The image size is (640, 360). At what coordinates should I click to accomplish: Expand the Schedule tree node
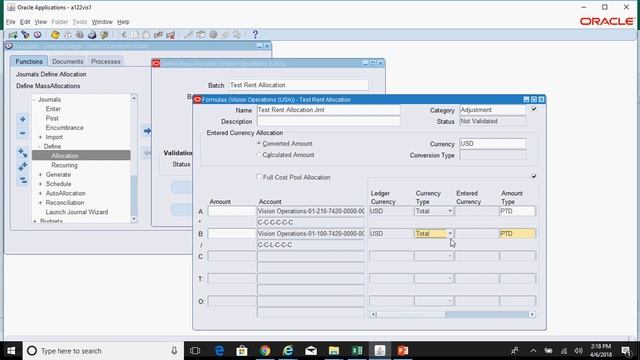(x=40, y=184)
